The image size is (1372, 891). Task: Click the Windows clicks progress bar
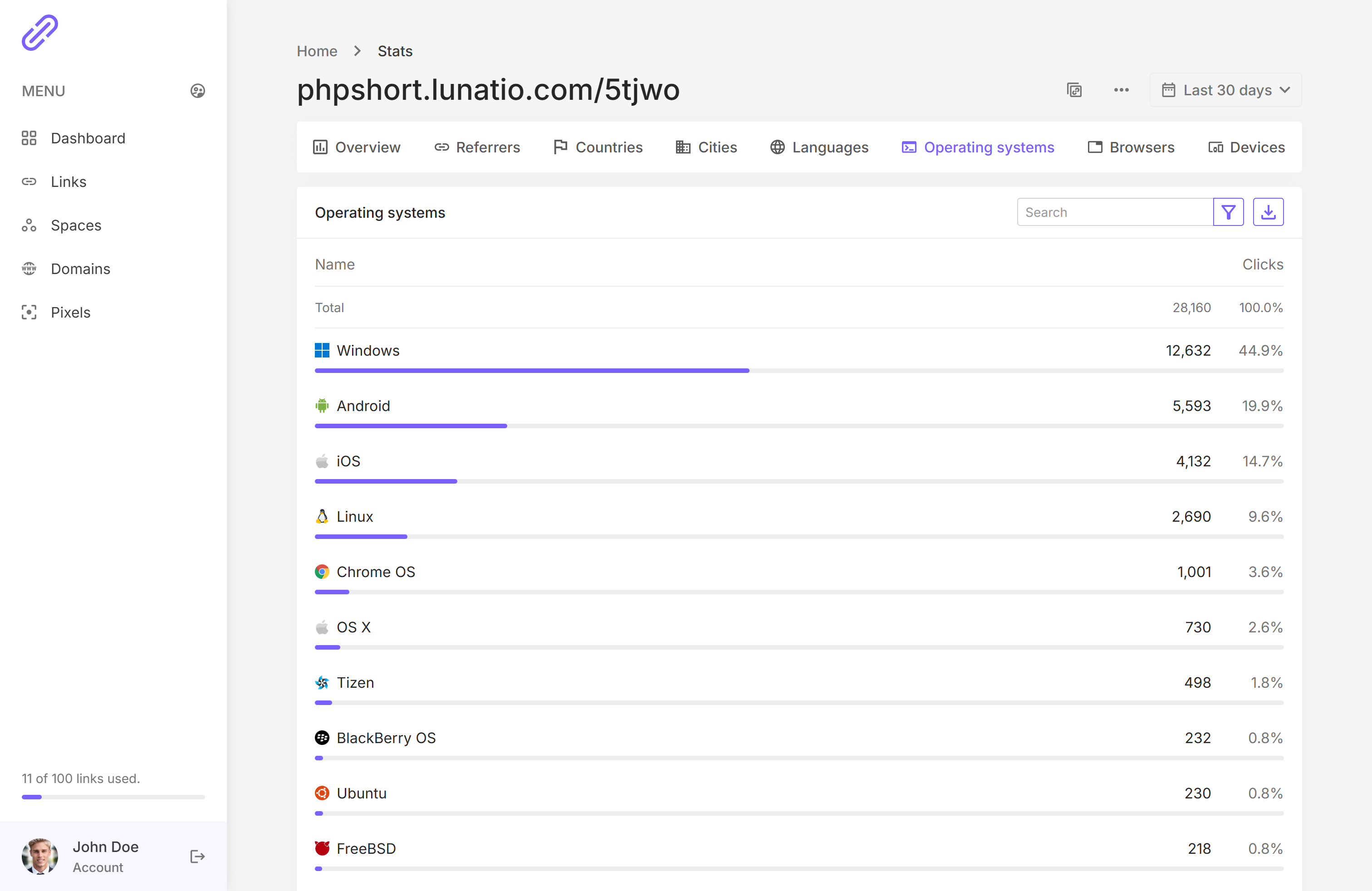point(799,371)
